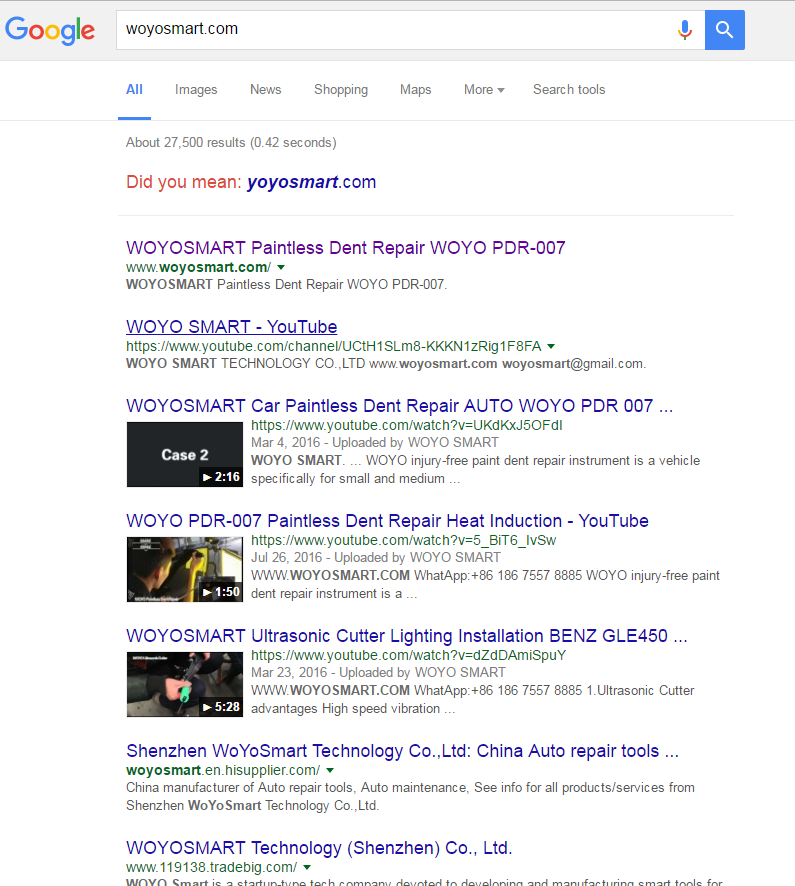
Task: Open Search tools options
Action: (569, 89)
